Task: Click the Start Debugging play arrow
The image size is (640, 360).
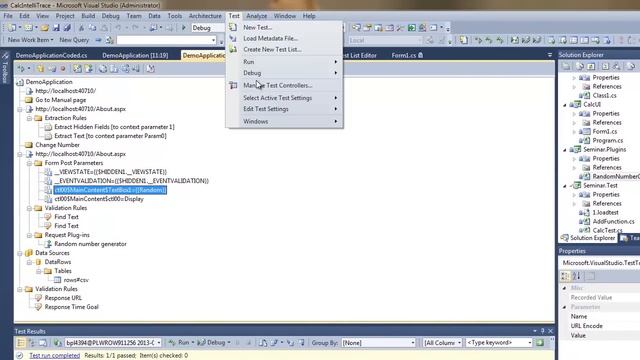Action: click(x=184, y=28)
